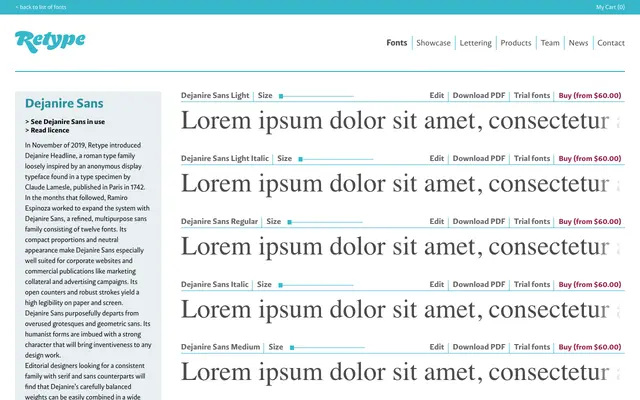The image size is (640, 400).
Task: Click the Dejanire Sans Italic size slider
Action: click(316, 285)
